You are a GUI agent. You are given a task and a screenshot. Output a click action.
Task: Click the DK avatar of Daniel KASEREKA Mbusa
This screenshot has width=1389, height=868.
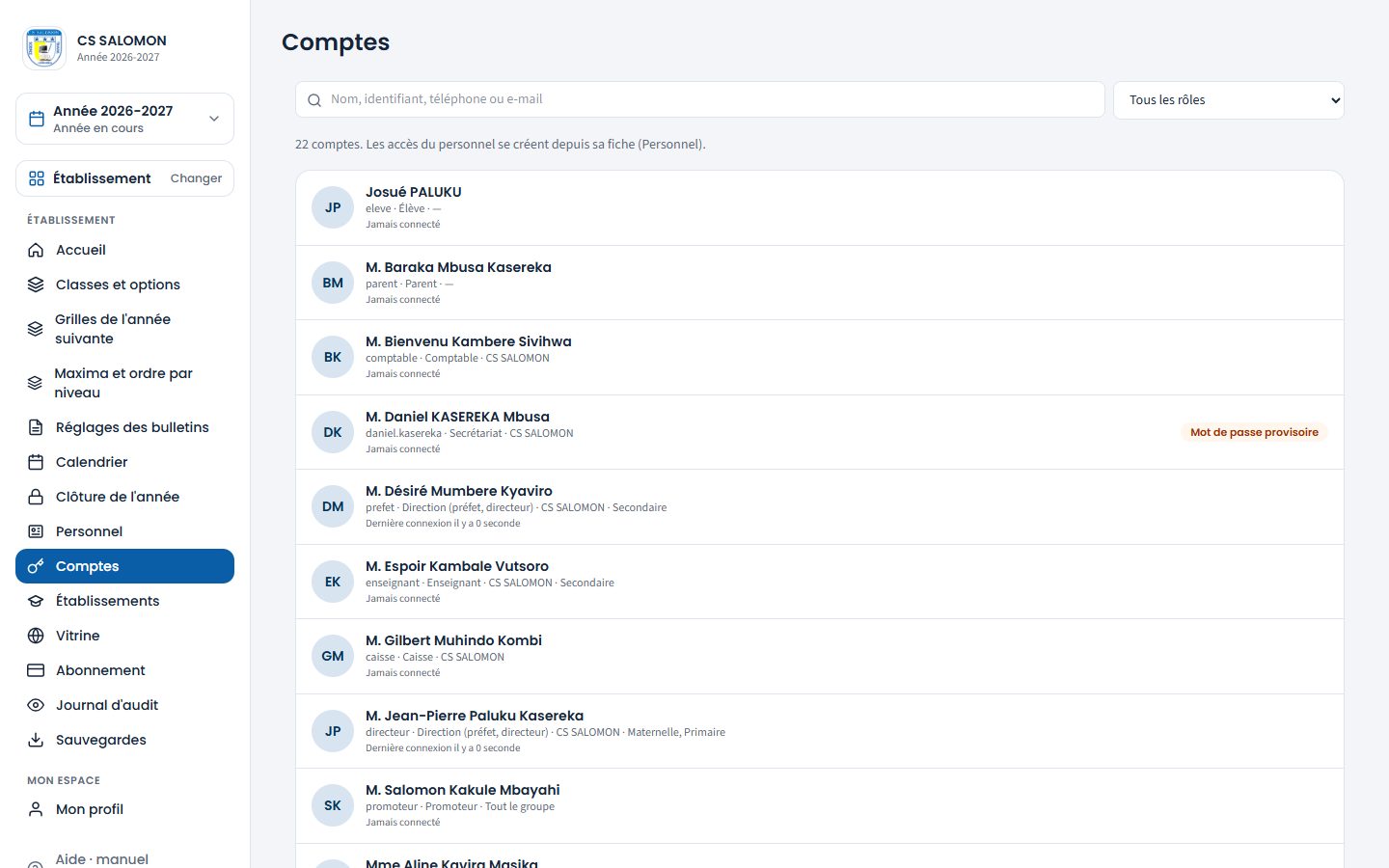[x=333, y=432]
